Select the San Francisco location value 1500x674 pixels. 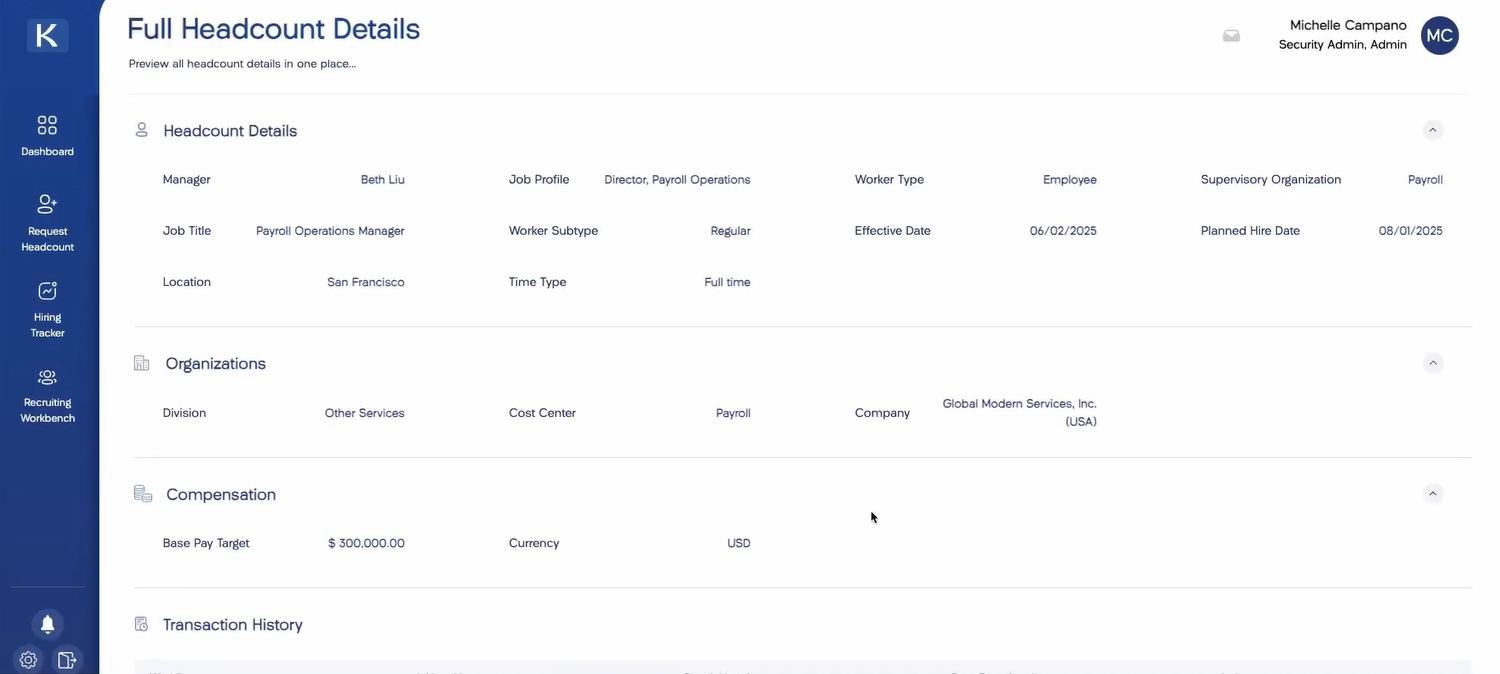point(366,282)
